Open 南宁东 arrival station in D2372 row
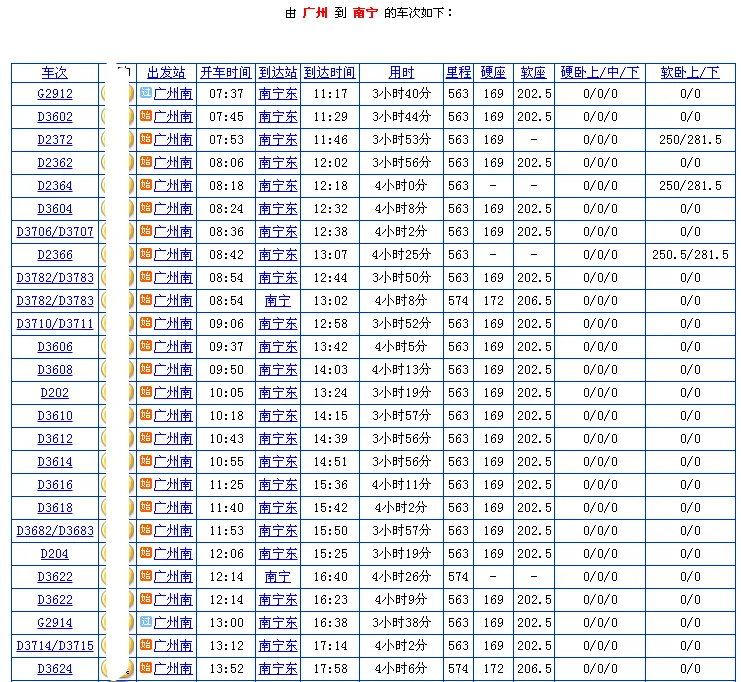 278,140
